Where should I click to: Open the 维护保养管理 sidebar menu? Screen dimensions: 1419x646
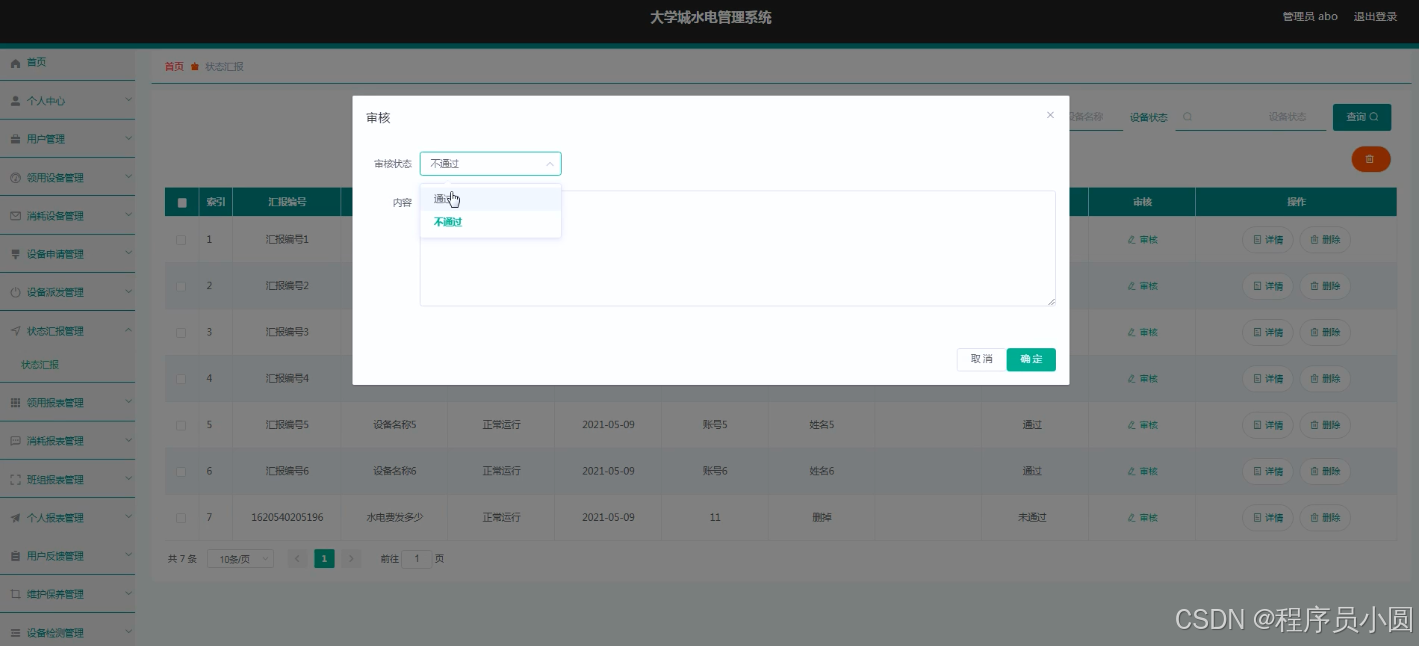click(x=67, y=594)
